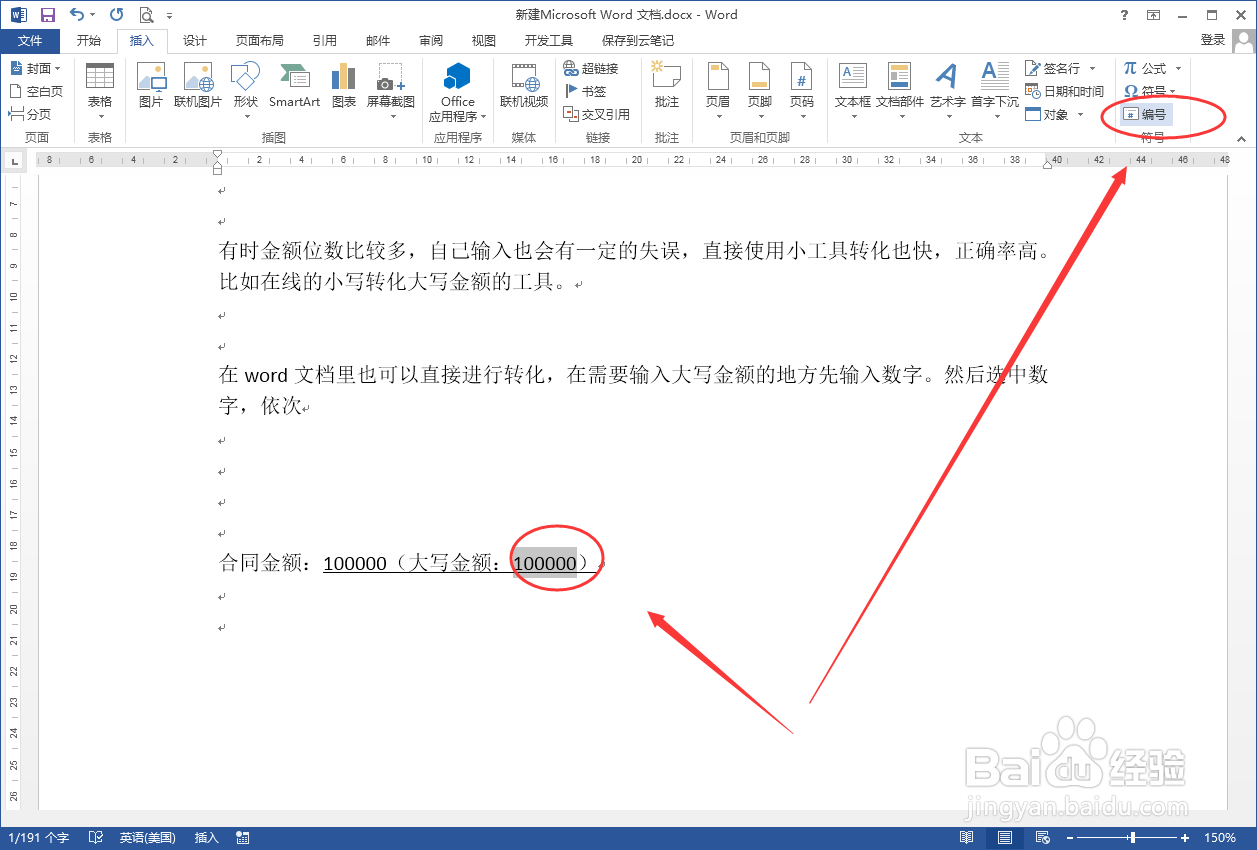The height and width of the screenshot is (850, 1257).
Task: Insert an equation with the 公式 tool
Action: 1148,68
